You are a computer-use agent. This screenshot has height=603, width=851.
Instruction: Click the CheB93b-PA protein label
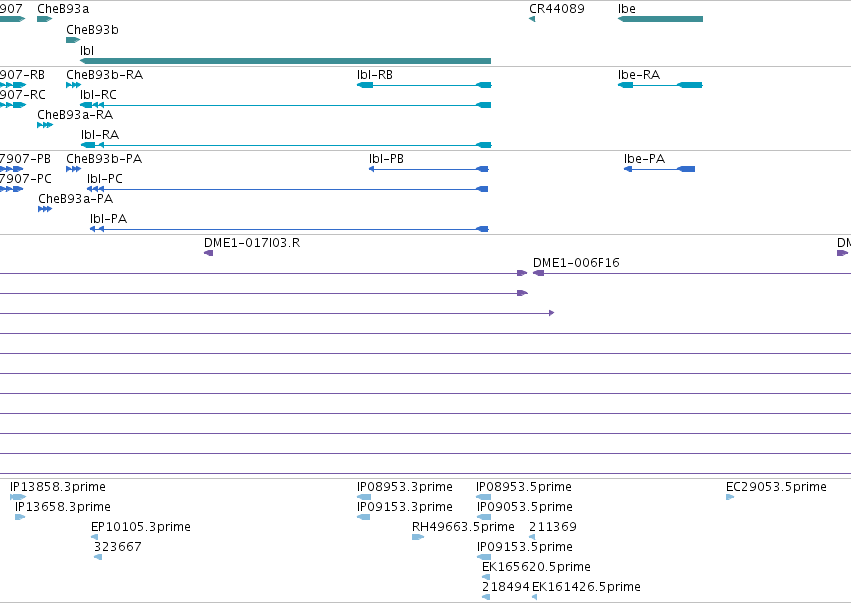pos(104,159)
